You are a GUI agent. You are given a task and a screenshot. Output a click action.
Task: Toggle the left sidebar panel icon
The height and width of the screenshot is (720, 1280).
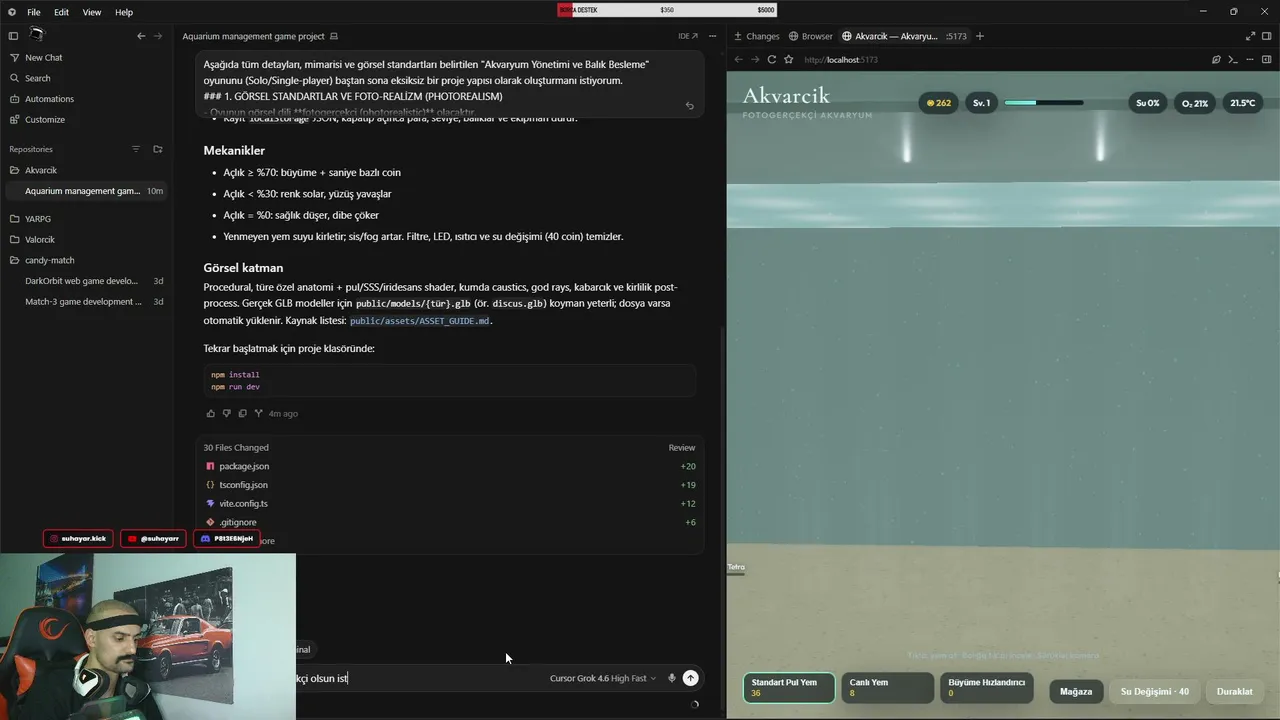pos(13,36)
